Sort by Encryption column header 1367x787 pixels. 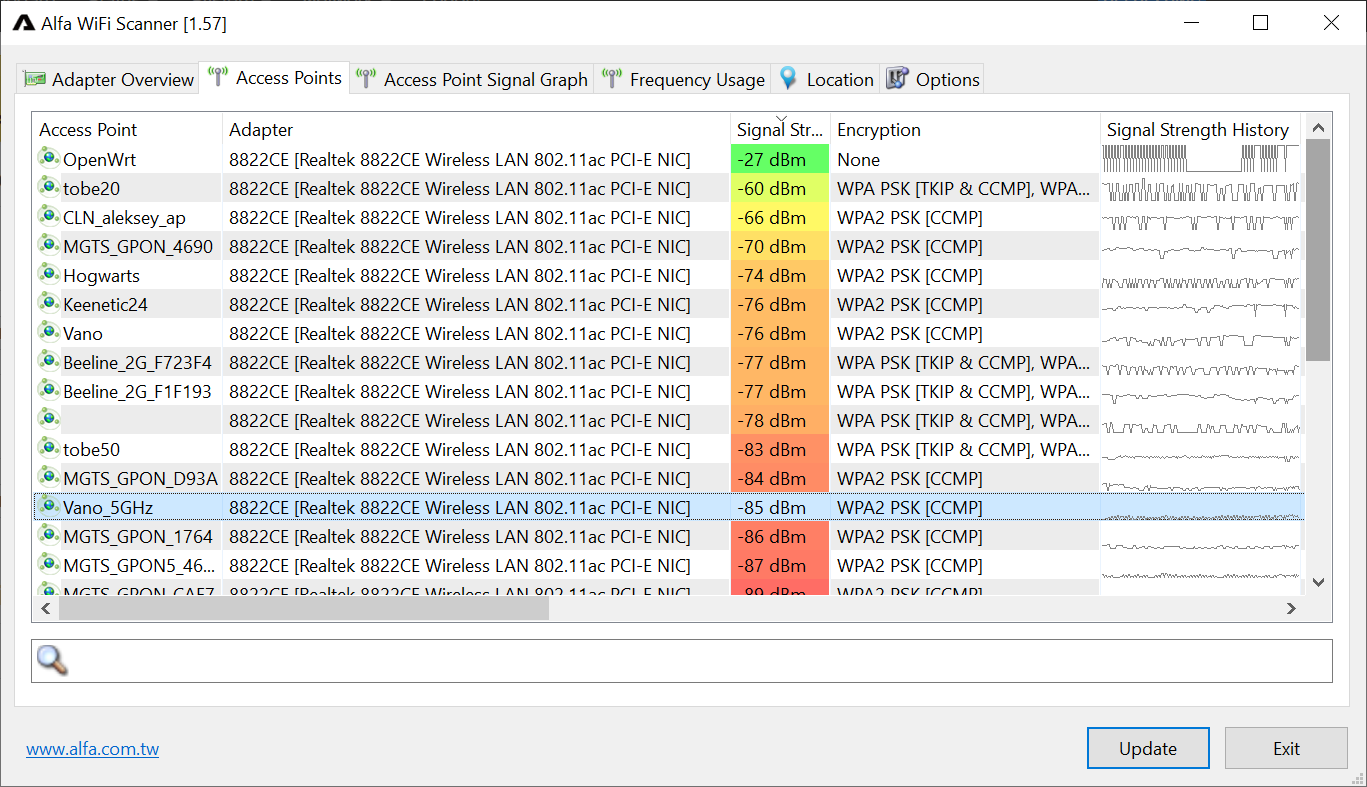click(x=965, y=130)
